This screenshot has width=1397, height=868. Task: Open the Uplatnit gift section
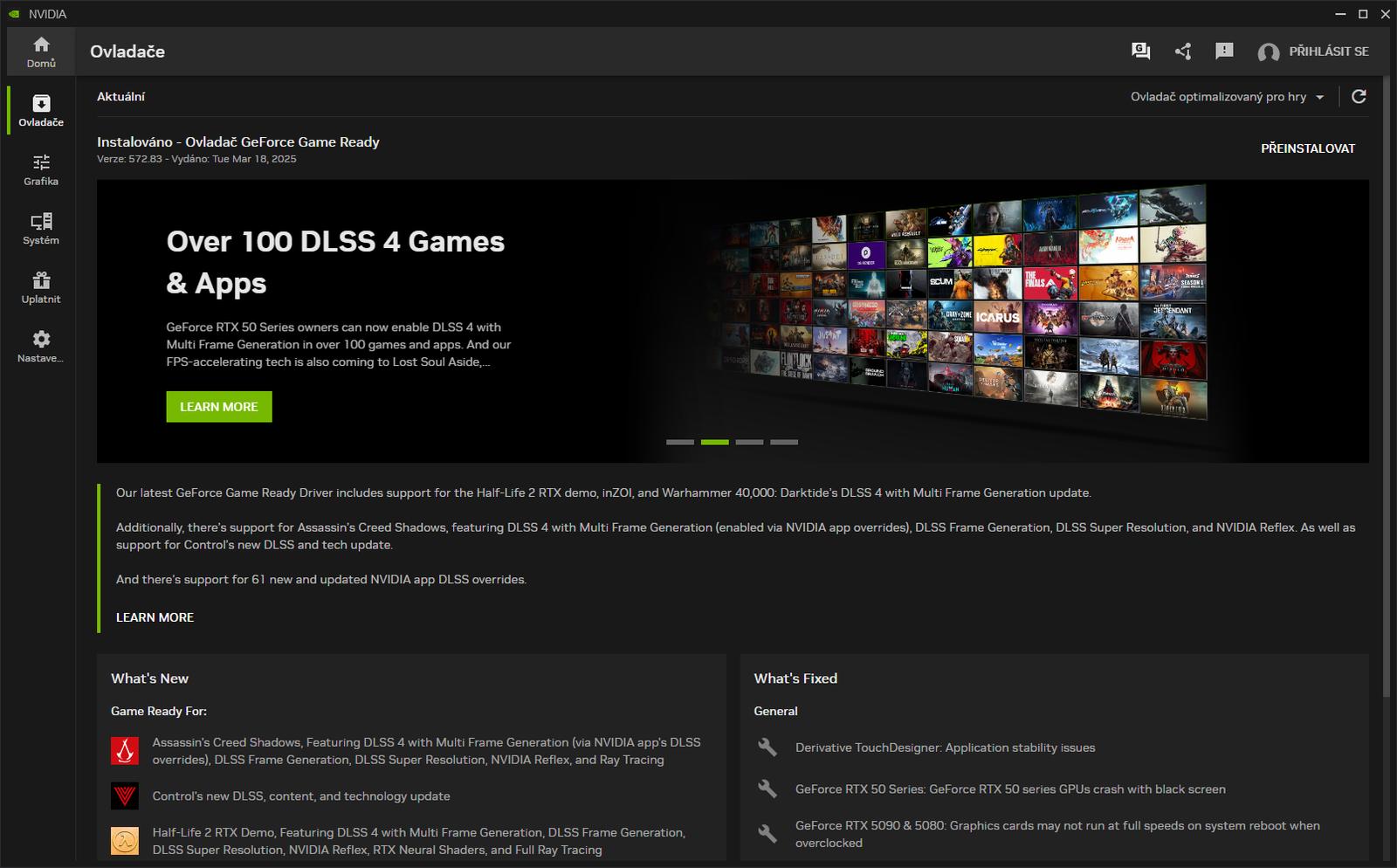pos(41,287)
